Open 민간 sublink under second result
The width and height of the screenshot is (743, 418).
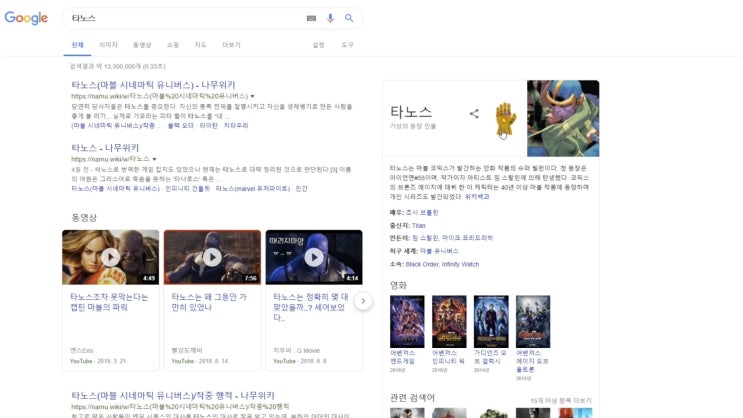[301, 189]
